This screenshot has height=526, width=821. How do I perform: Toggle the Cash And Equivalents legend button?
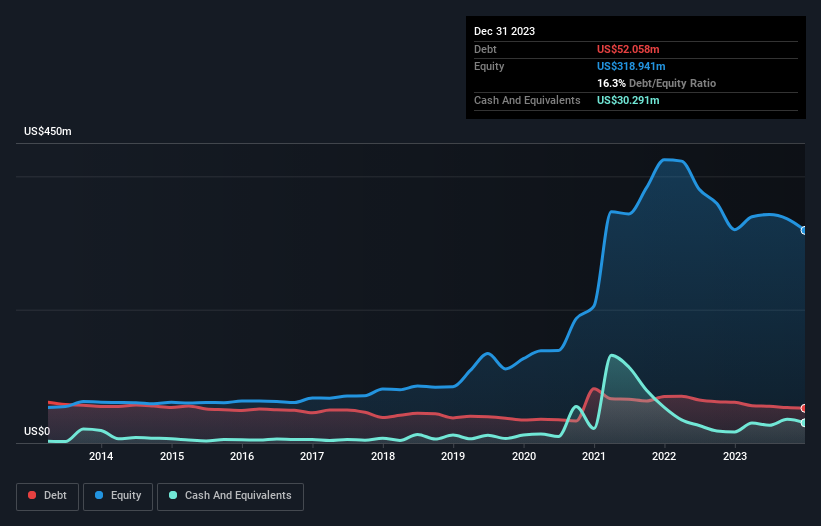tap(230, 496)
